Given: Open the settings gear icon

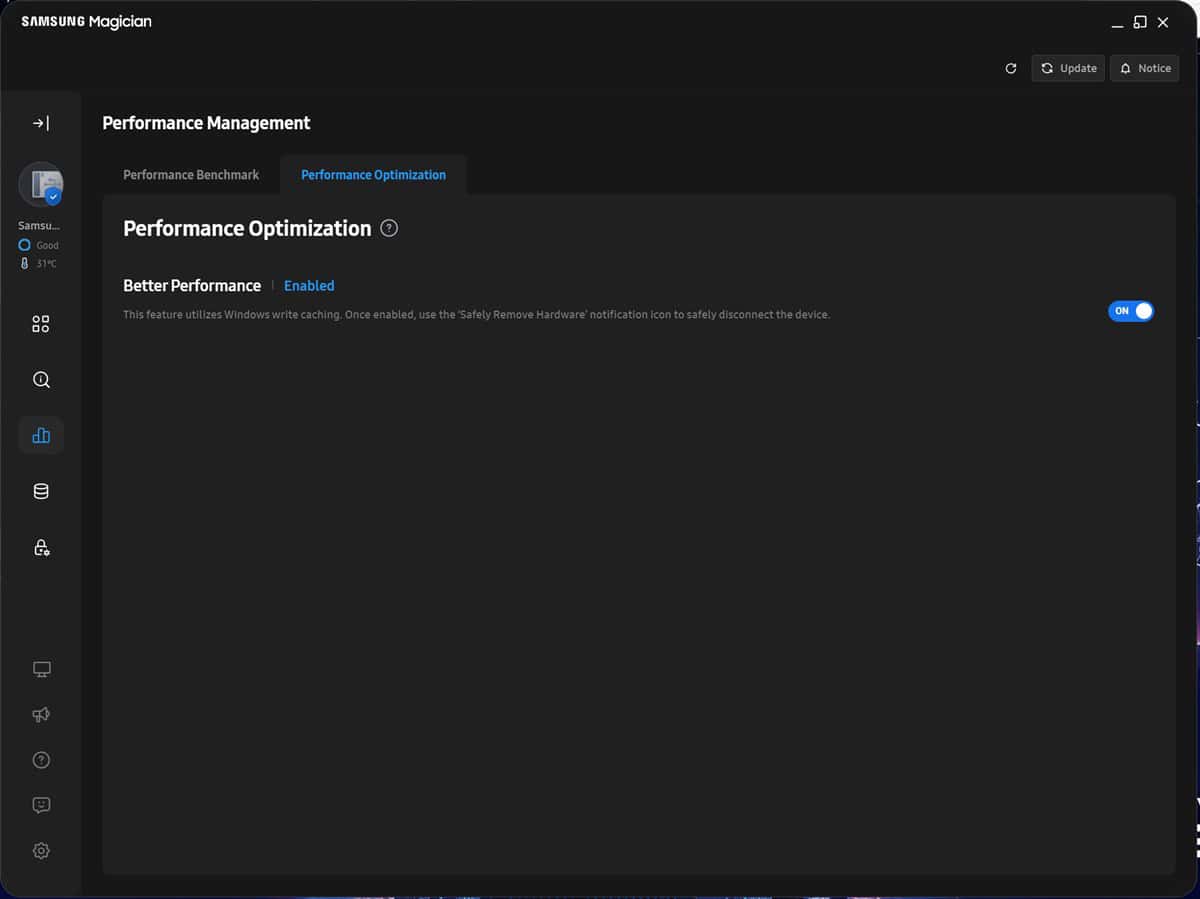Looking at the screenshot, I should point(41,851).
